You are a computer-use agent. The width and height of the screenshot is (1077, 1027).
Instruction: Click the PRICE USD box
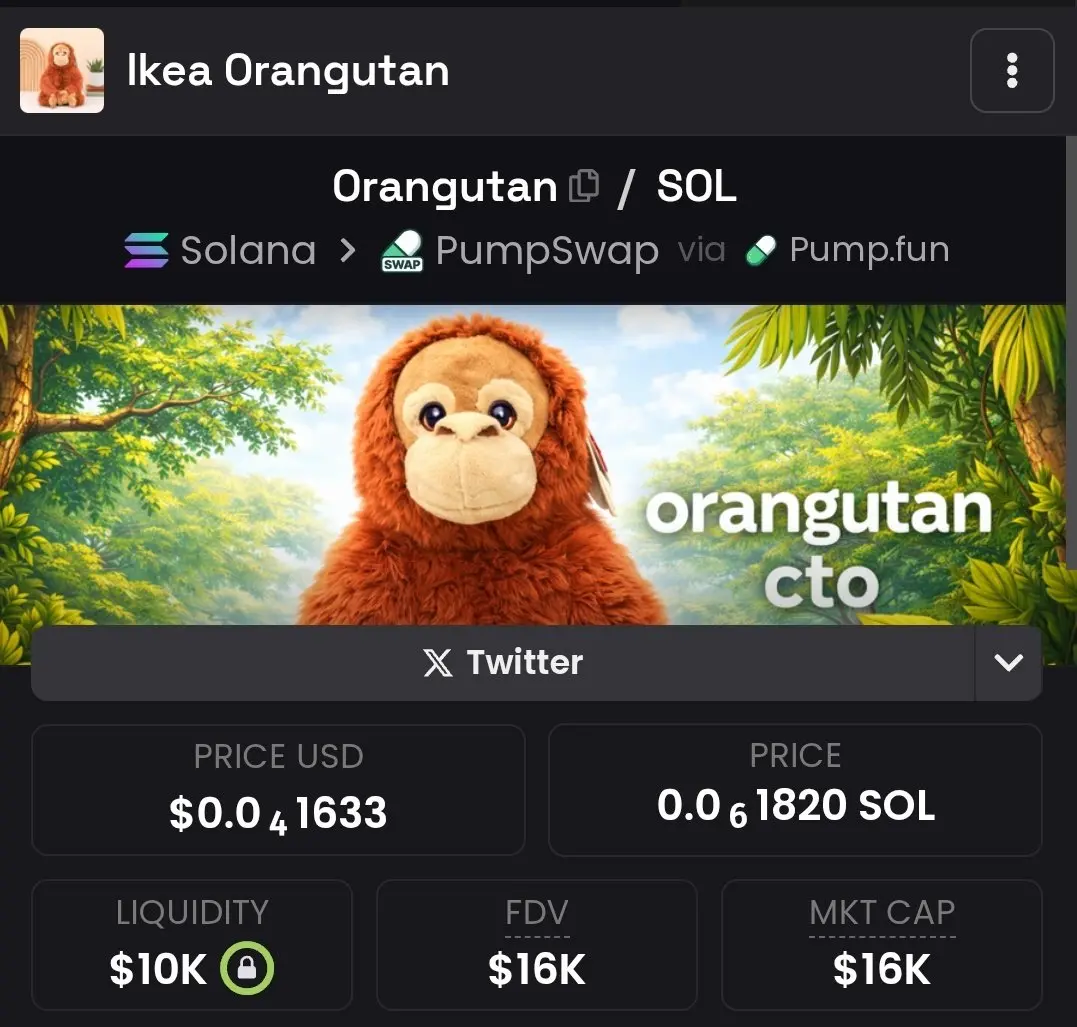click(278, 790)
